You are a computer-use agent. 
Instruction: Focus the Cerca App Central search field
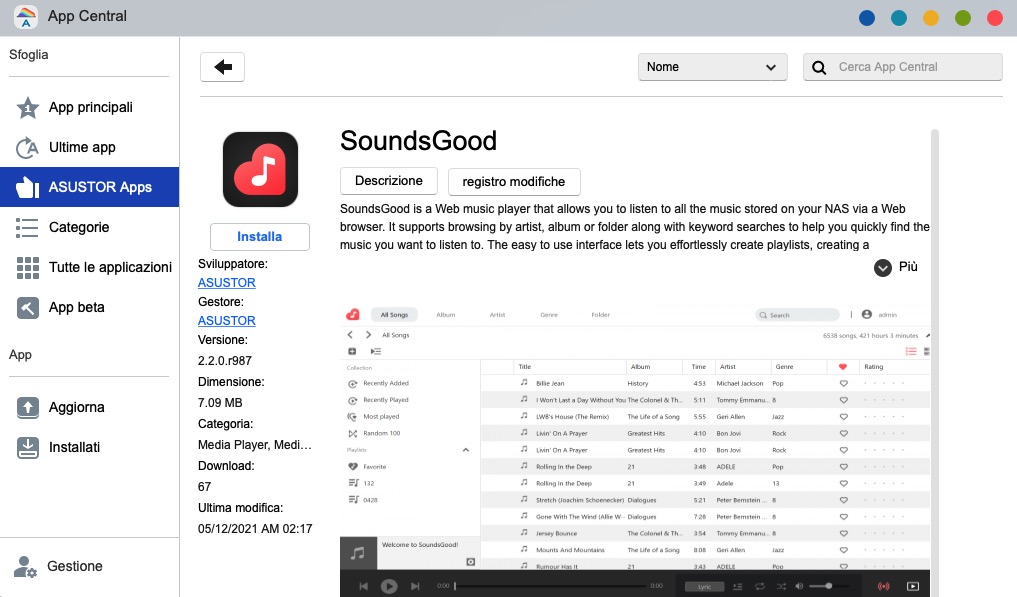pos(903,67)
